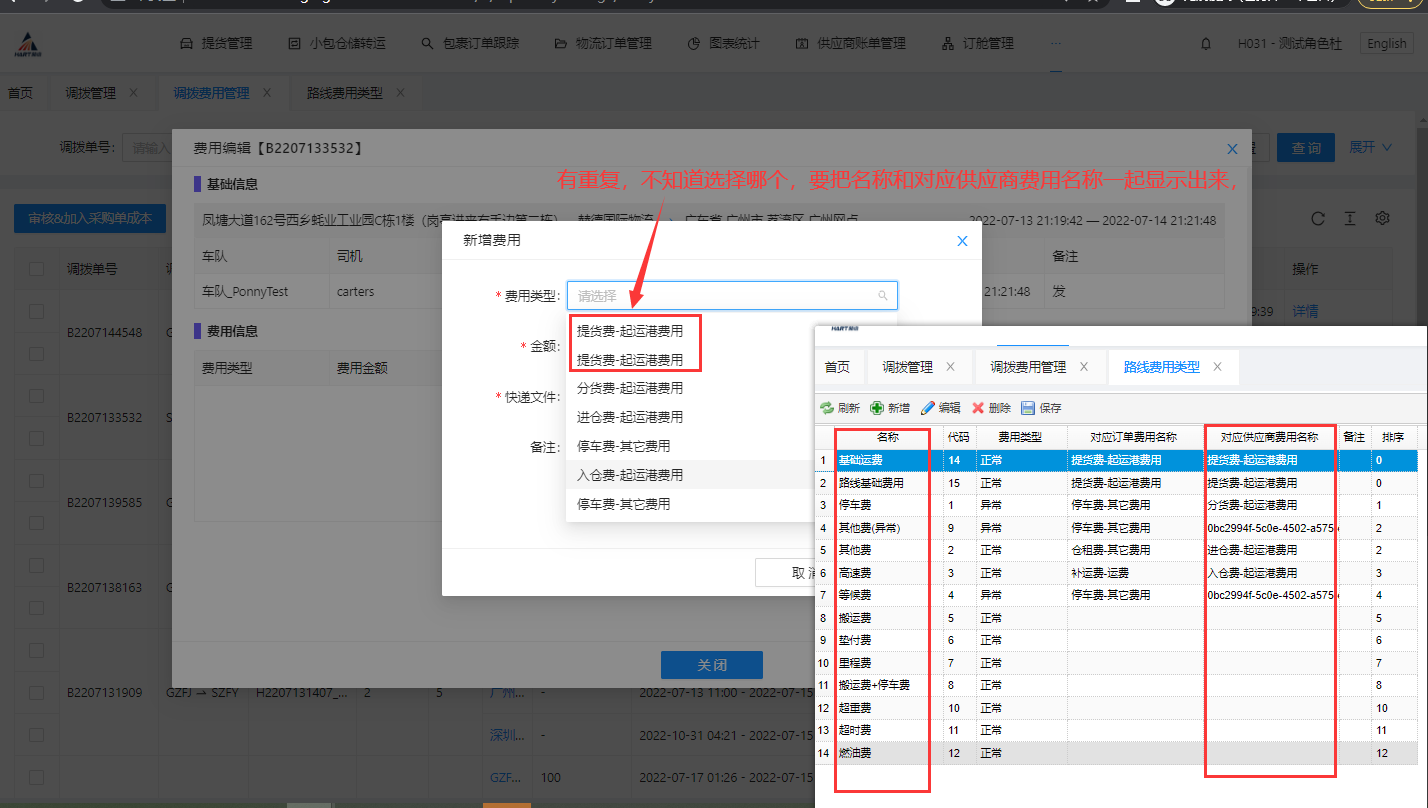Viewport: 1428px width, 808px height.
Task: Expand the 展开 search filters
Action: click(1370, 148)
